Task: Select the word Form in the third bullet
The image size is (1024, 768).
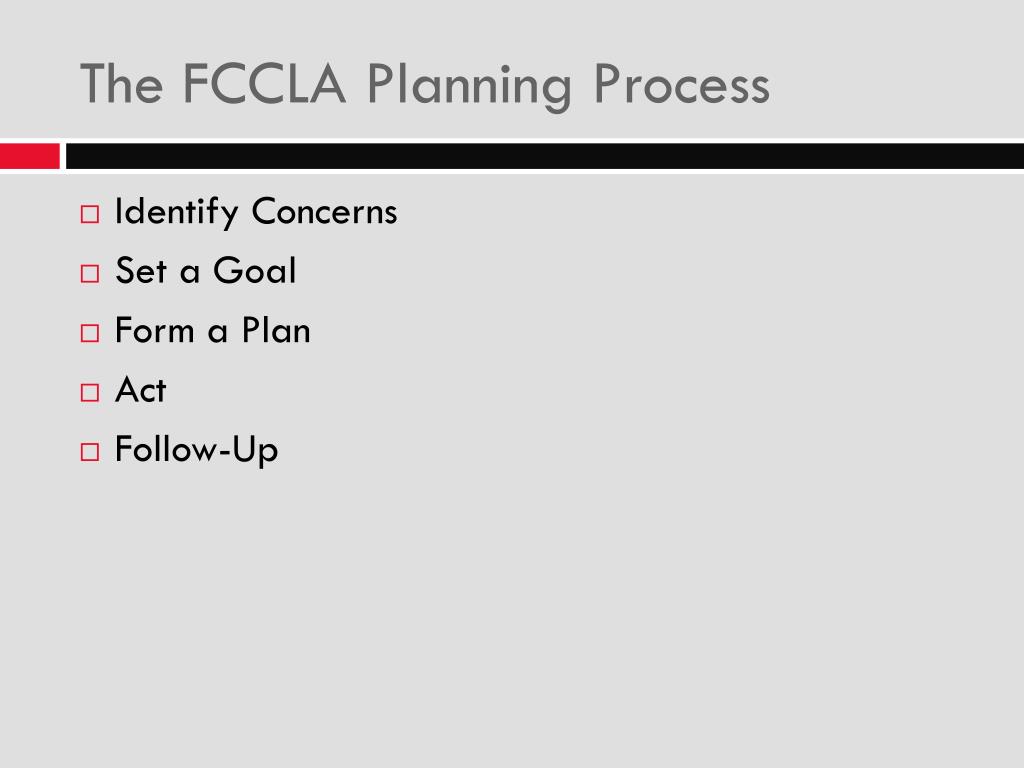Action: [155, 330]
